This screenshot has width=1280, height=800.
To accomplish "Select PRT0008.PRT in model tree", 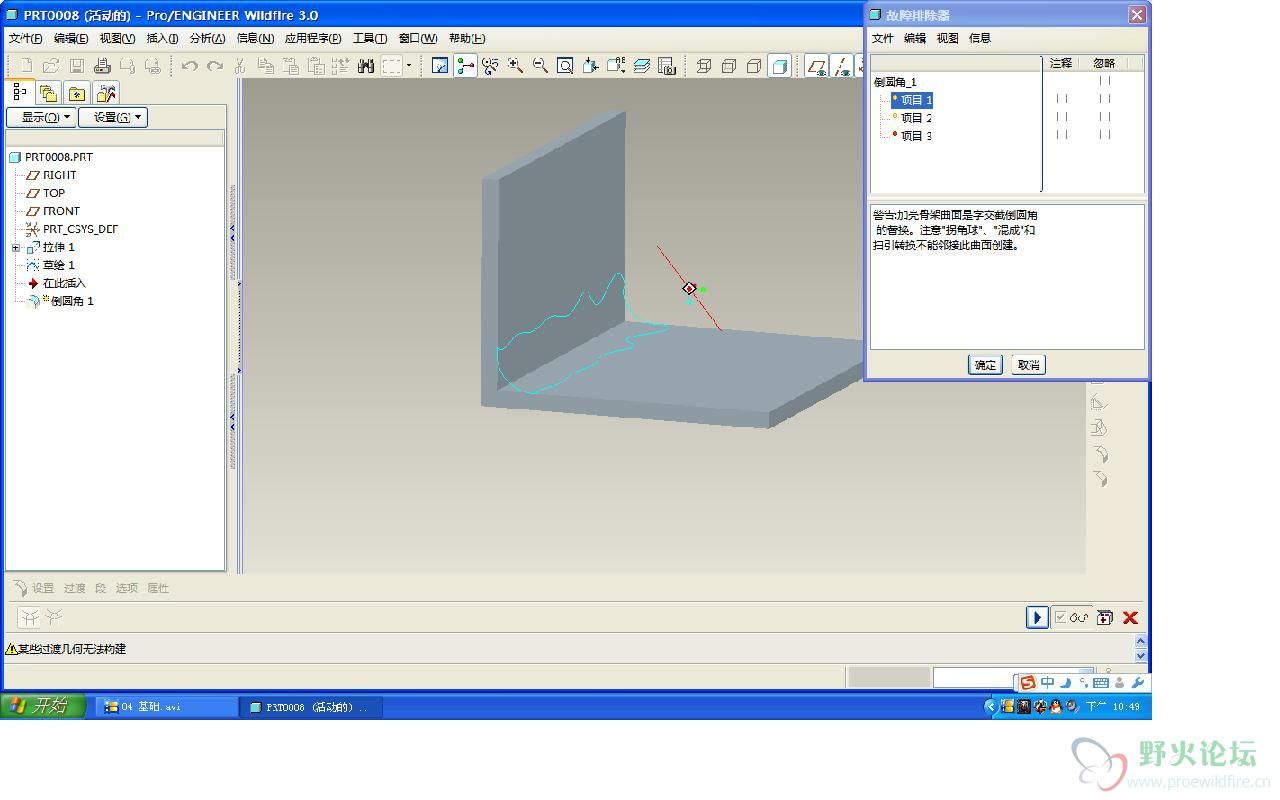I will (x=58, y=157).
